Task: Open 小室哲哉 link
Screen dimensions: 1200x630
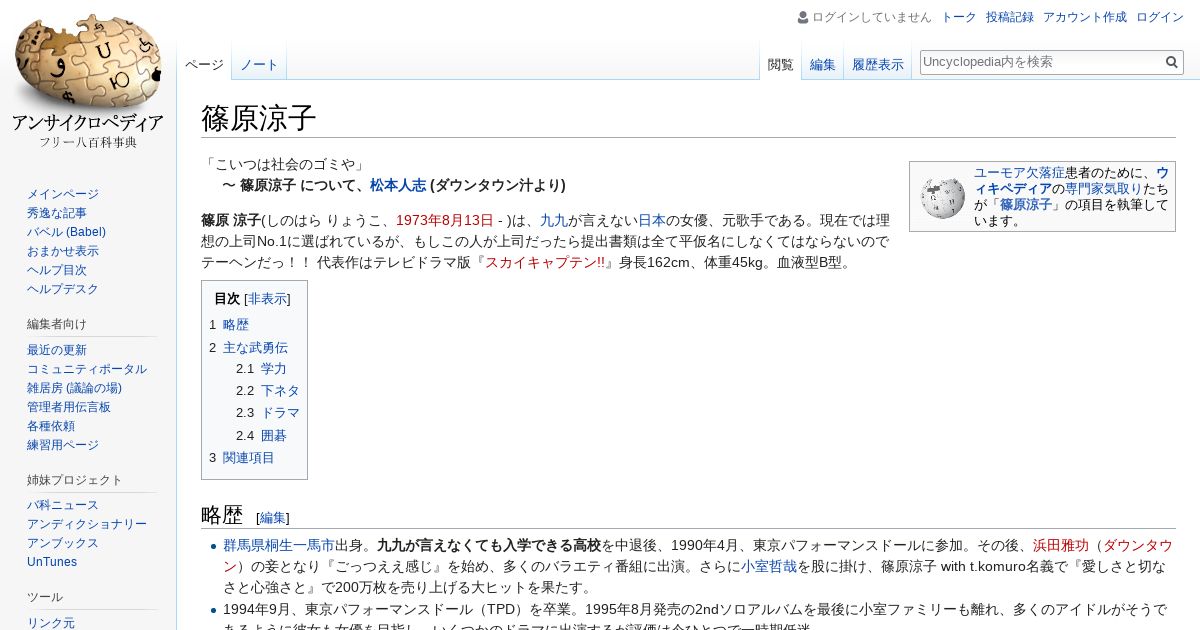Action: point(769,566)
